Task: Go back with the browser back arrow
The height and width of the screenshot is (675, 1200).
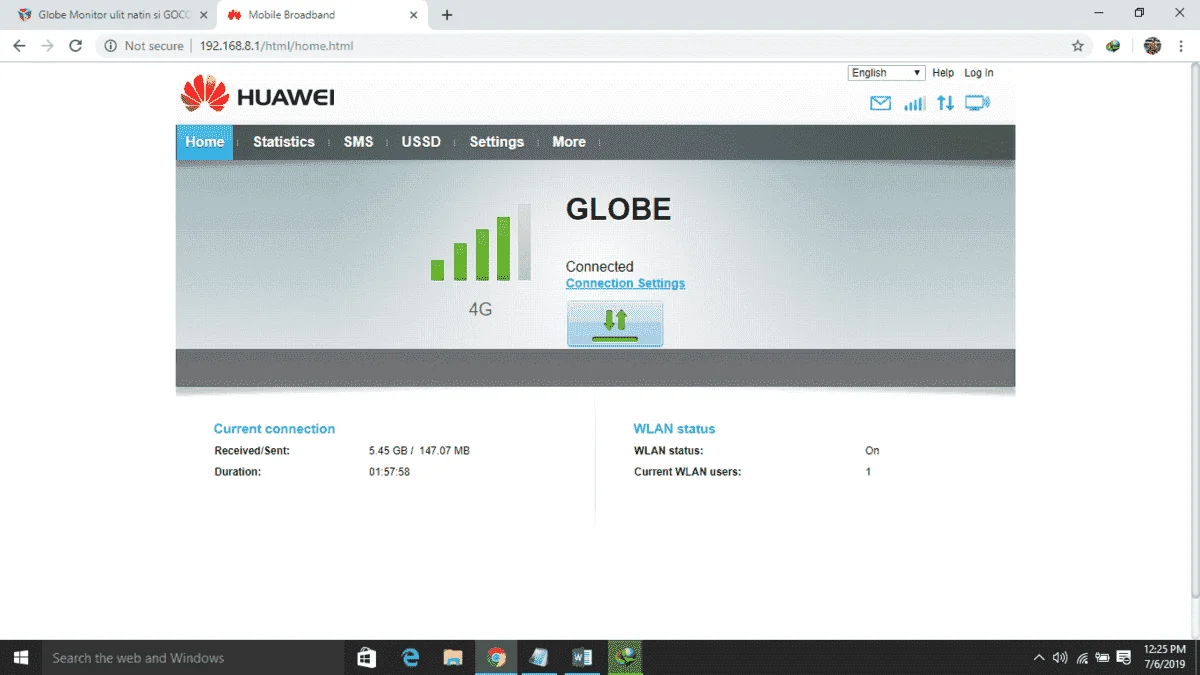Action: (19, 46)
